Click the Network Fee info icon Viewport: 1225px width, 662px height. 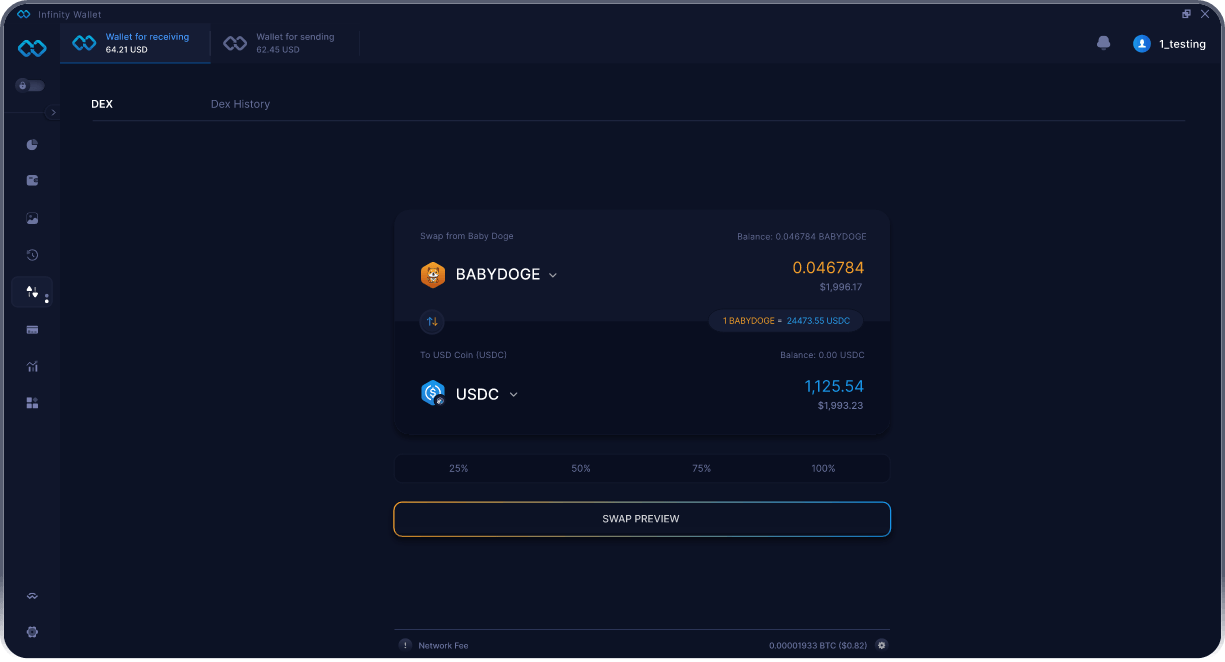point(405,645)
